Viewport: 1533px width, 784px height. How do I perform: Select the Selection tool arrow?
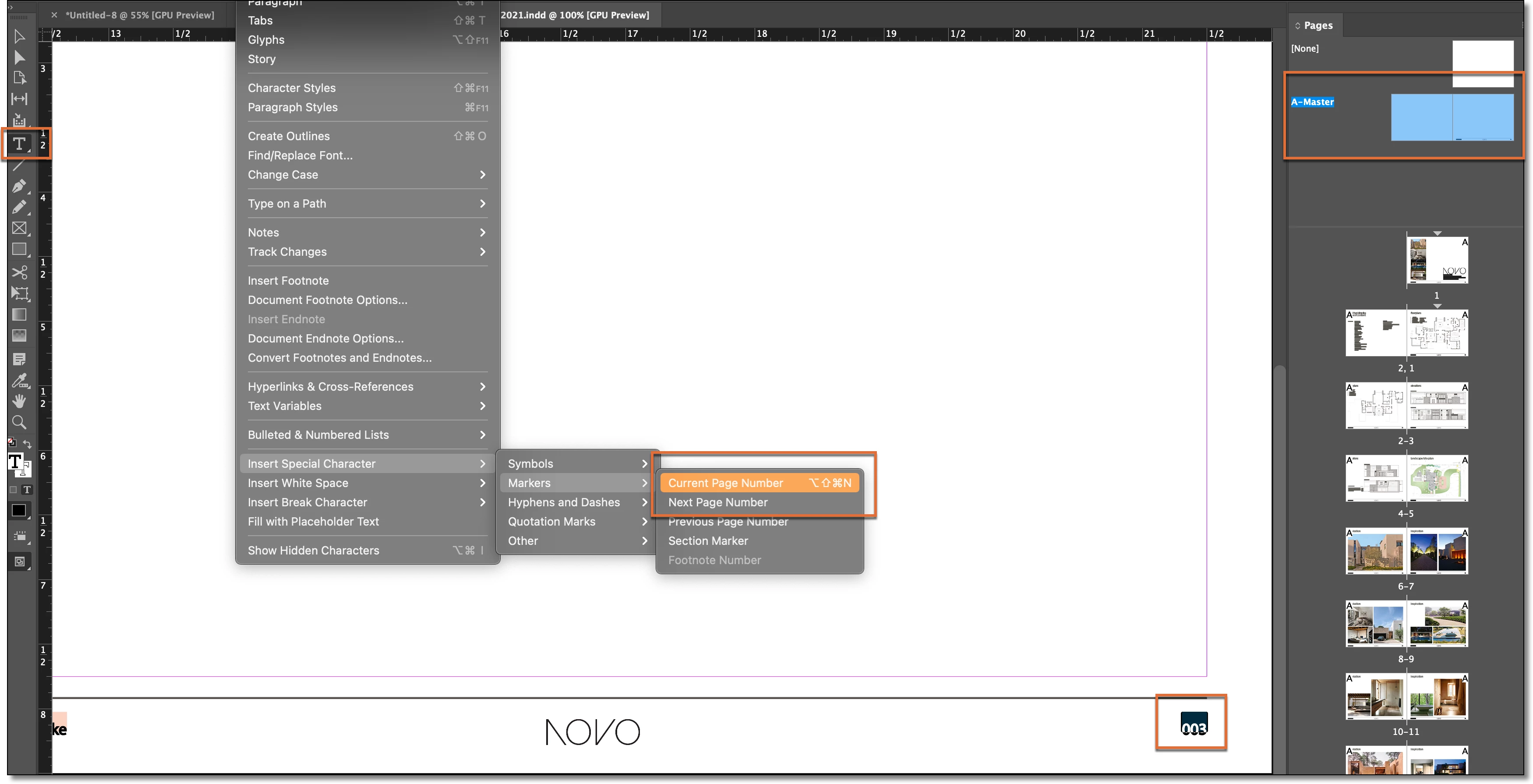(19, 37)
